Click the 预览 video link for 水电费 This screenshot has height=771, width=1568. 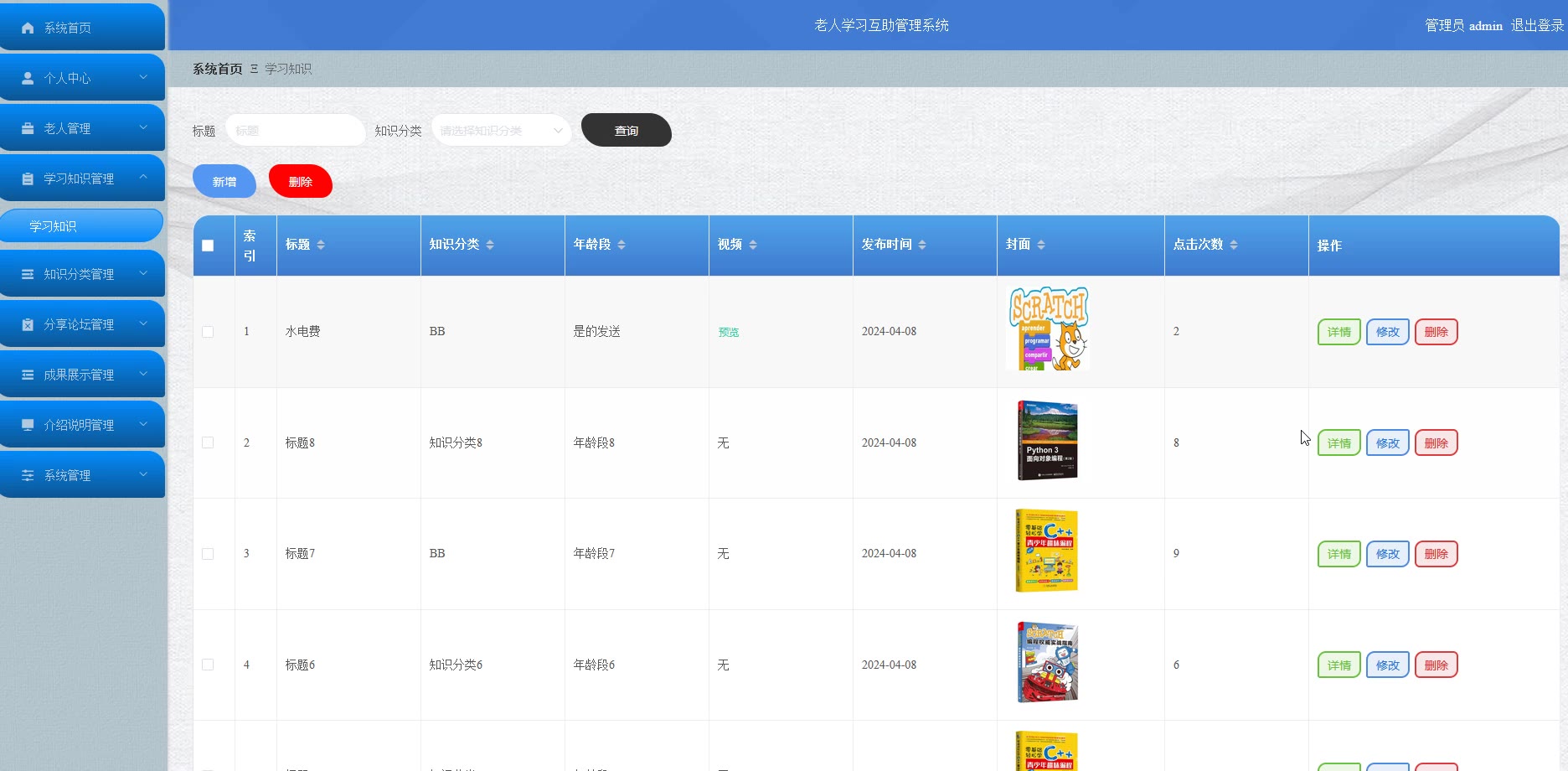(x=729, y=332)
